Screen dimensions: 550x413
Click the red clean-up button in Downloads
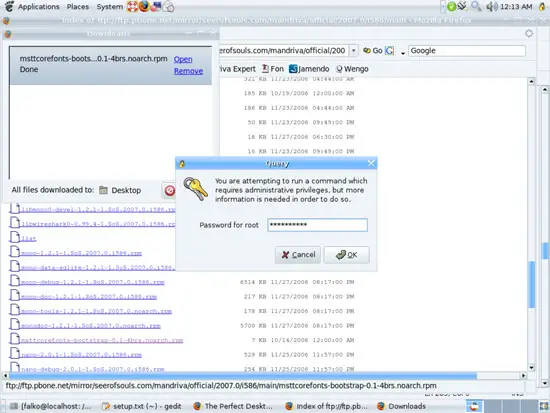pyautogui.click(x=170, y=191)
